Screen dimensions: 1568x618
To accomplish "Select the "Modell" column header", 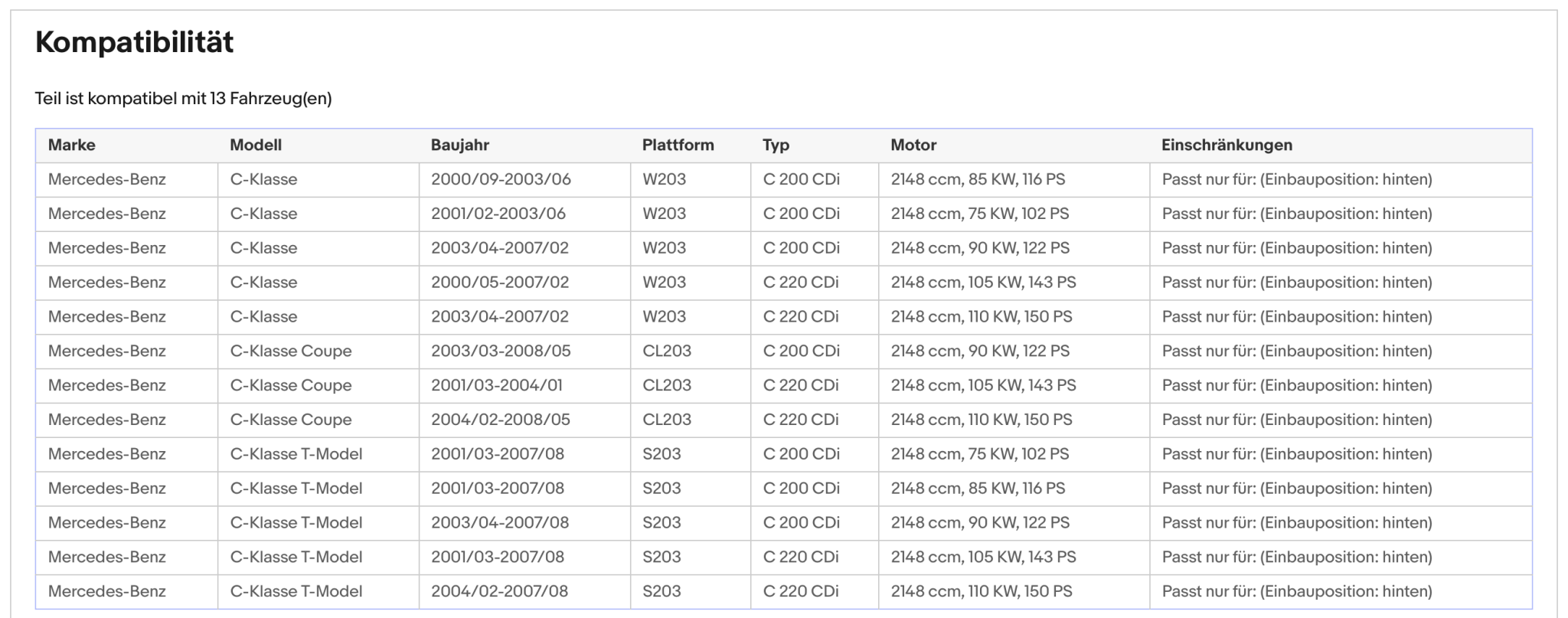I will (x=256, y=145).
